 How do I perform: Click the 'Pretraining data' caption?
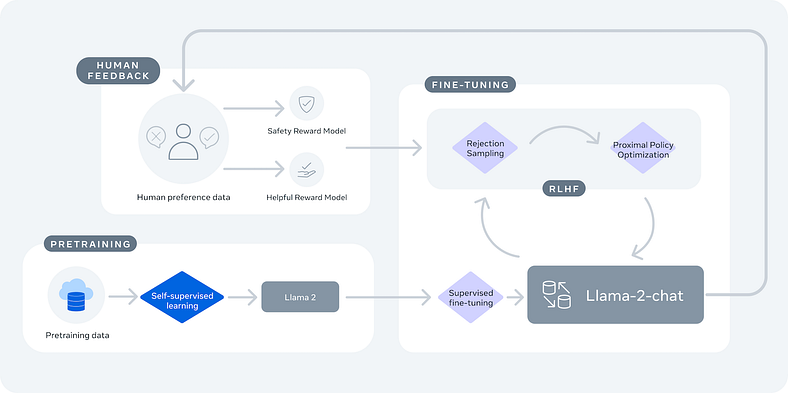point(77,335)
